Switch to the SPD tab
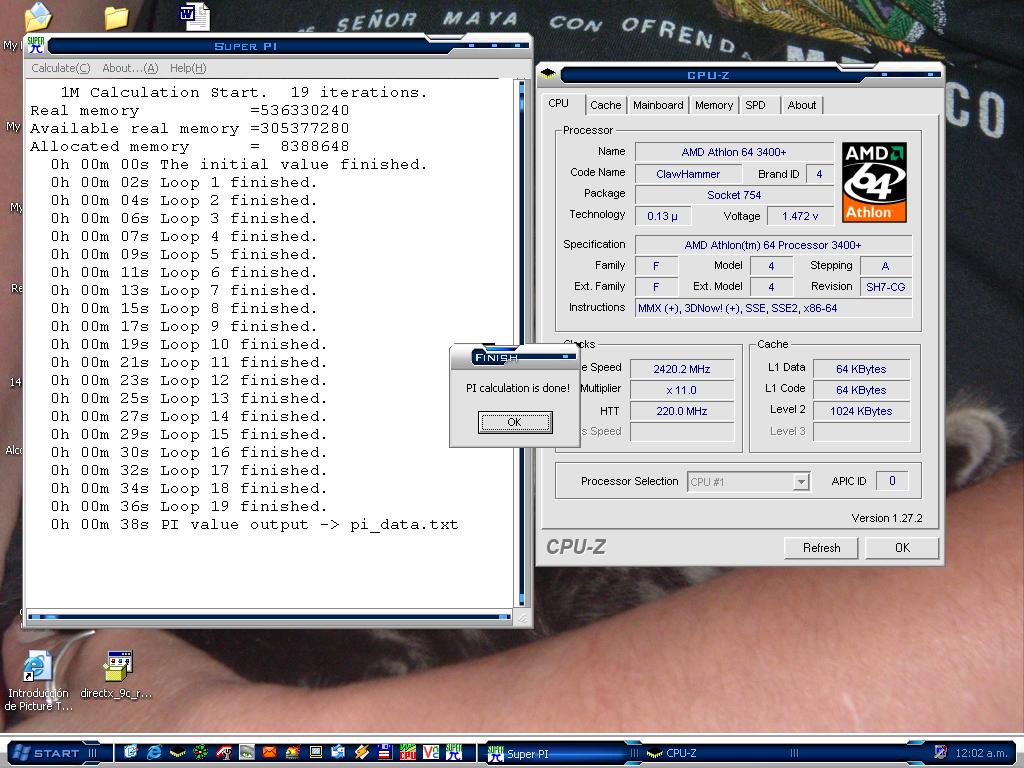 (756, 105)
